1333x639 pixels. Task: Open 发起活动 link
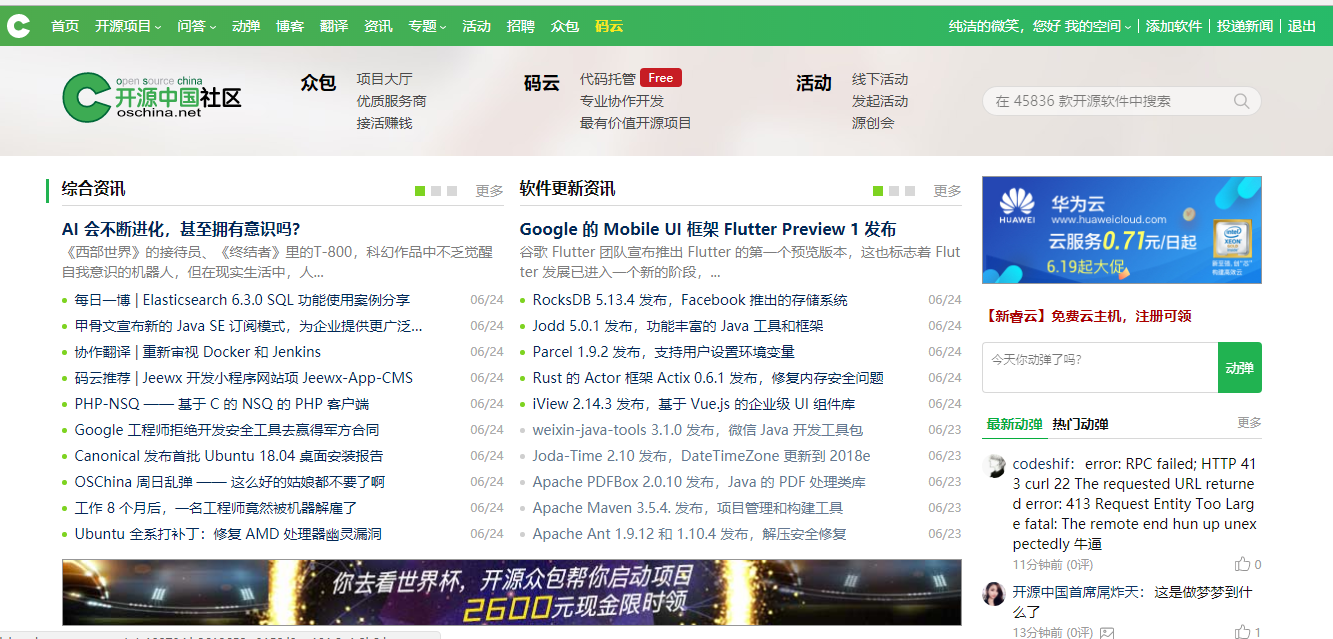coord(880,101)
